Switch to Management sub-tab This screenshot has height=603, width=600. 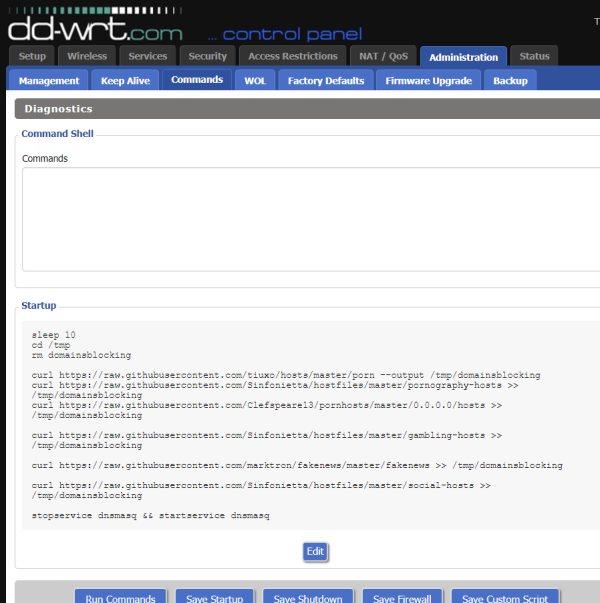pos(49,80)
